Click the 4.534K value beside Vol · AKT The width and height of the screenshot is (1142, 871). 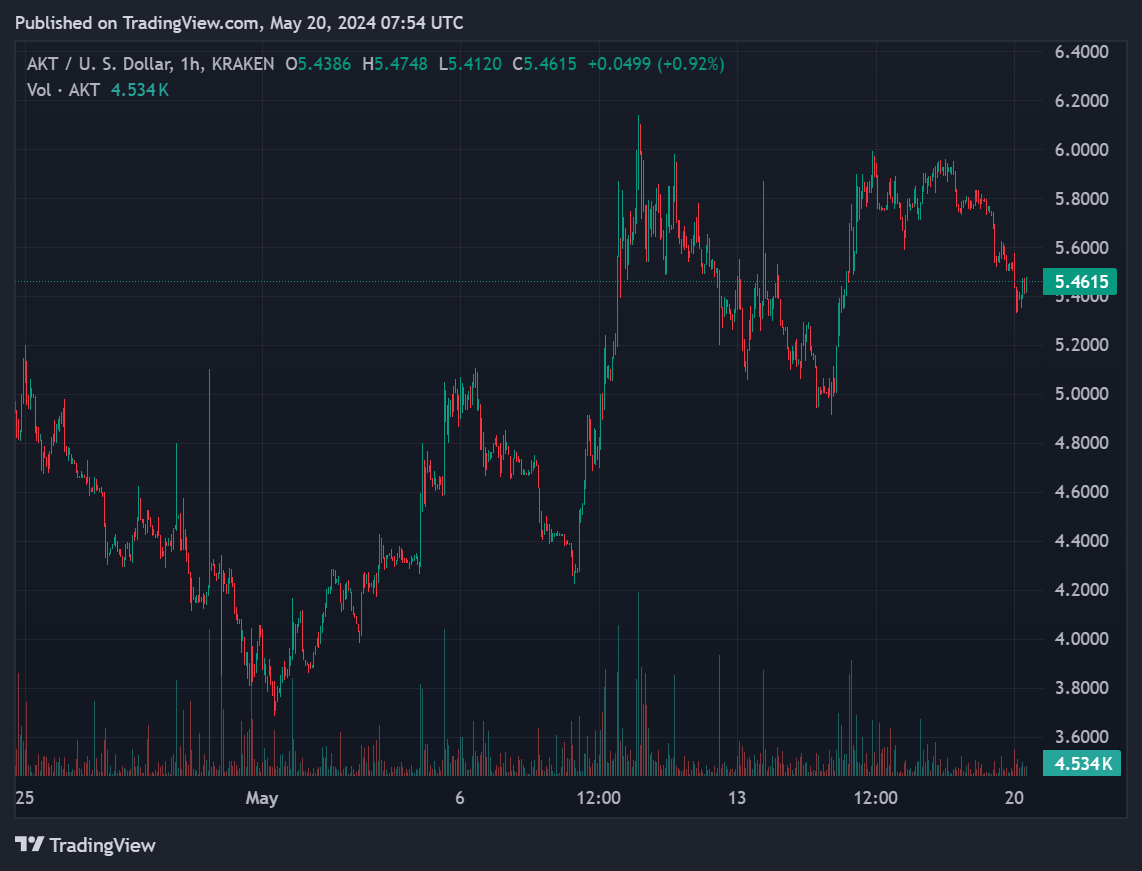[x=138, y=90]
